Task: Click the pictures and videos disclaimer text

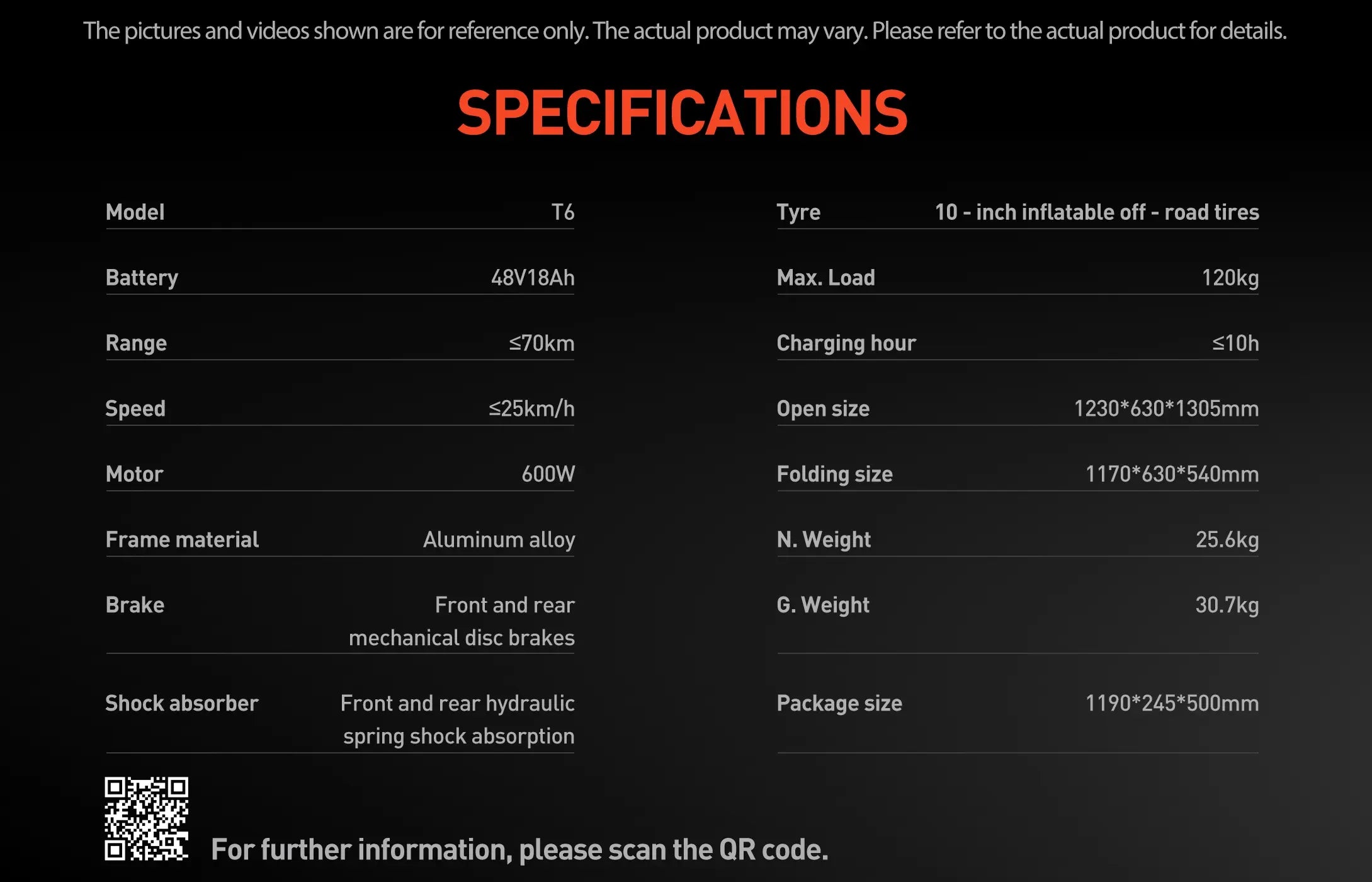Action: coord(685,31)
